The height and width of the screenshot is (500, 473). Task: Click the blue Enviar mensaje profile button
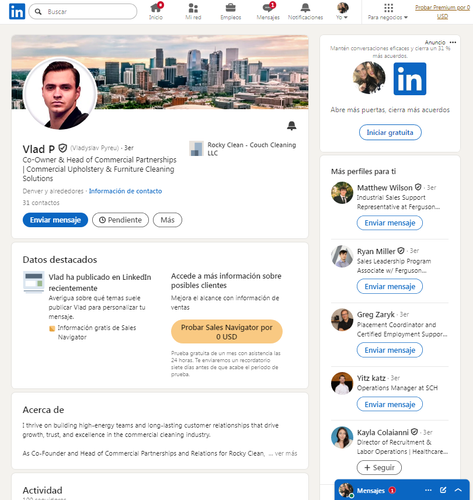55,220
